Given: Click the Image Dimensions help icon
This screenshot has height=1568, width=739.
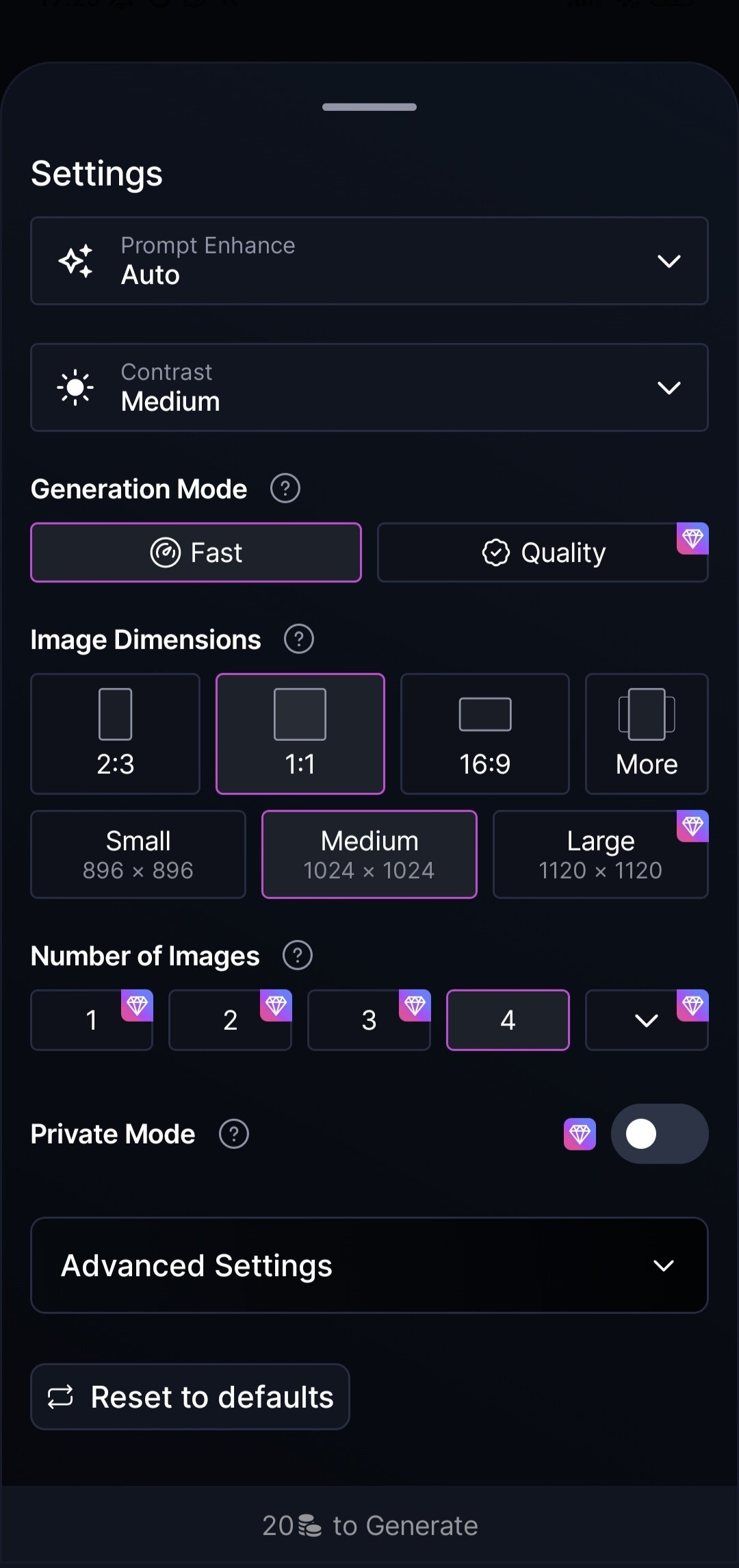Looking at the screenshot, I should [x=299, y=640].
